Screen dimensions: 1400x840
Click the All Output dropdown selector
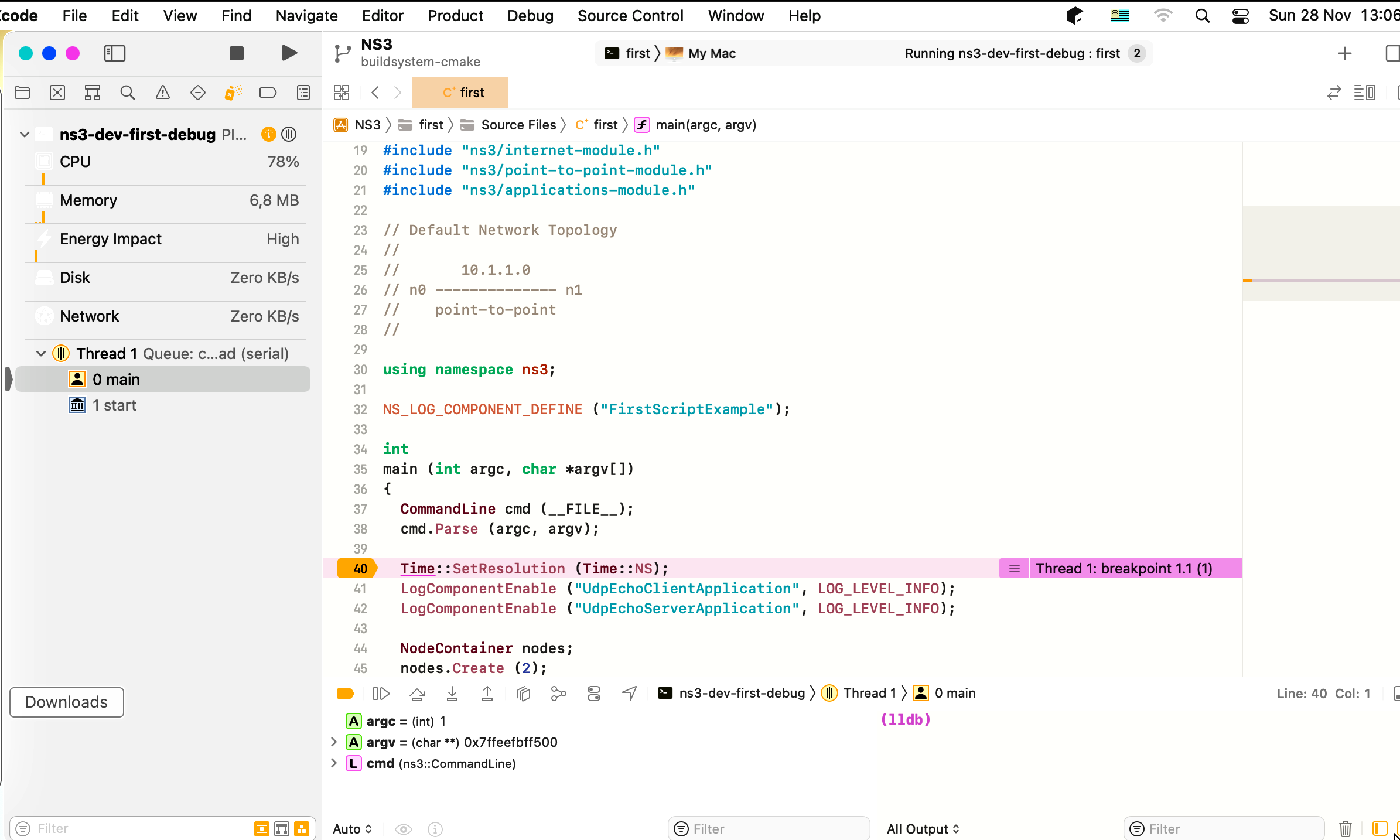pos(920,828)
